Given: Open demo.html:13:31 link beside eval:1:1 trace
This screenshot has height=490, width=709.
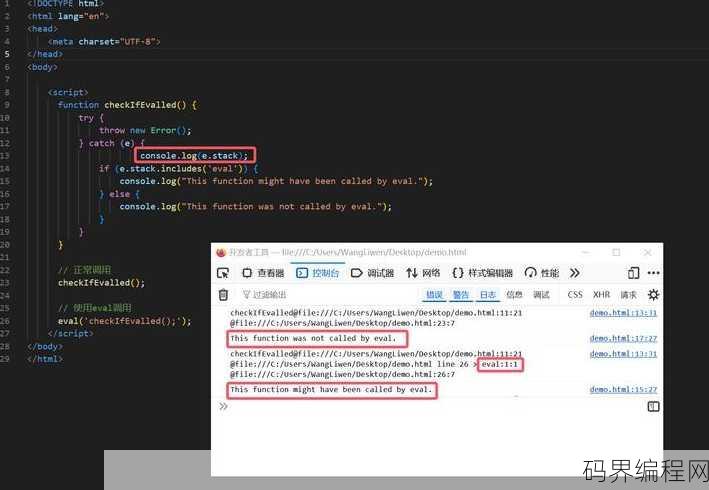Looking at the screenshot, I should point(623,354).
